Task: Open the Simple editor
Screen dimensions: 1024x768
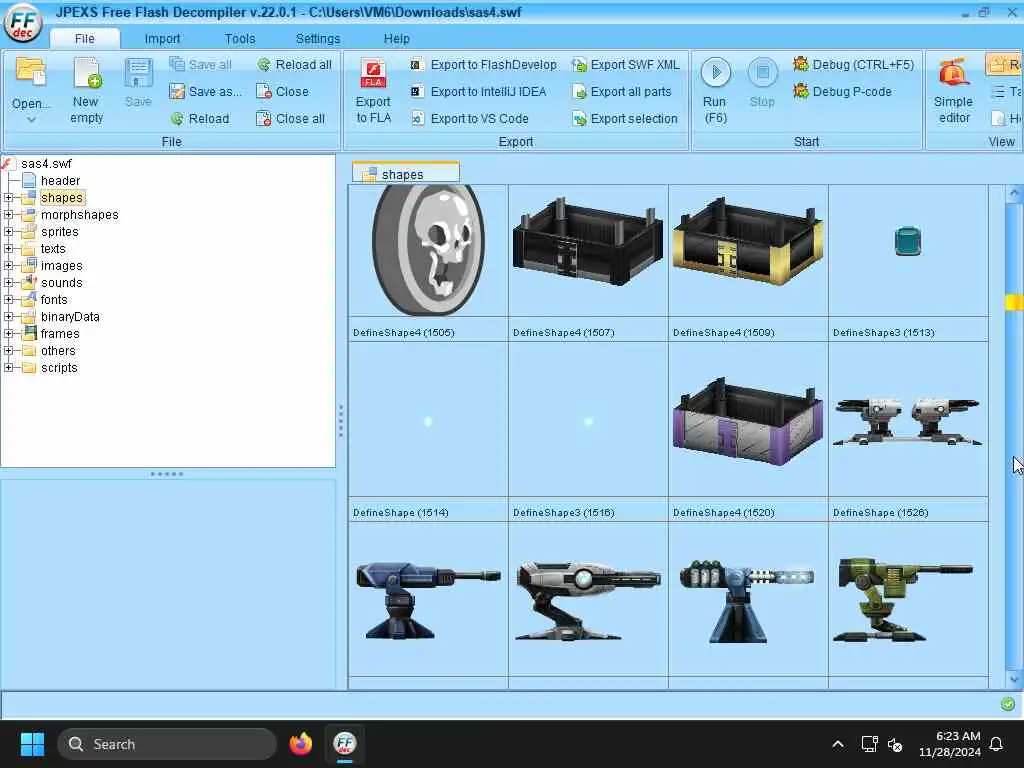Action: (953, 91)
